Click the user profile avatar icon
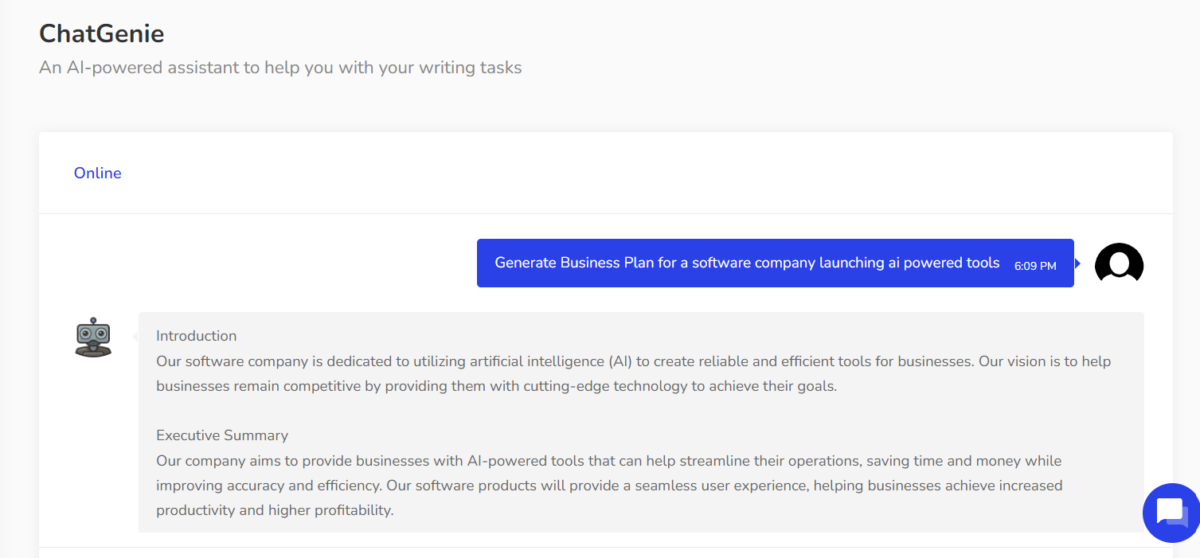The image size is (1200, 558). tap(1119, 264)
